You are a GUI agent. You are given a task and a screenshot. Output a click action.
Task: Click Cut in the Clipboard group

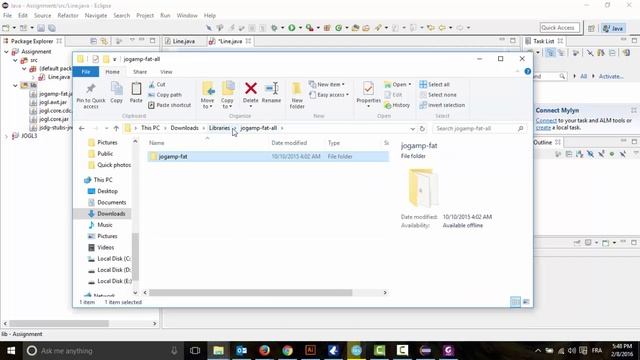(x=157, y=84)
